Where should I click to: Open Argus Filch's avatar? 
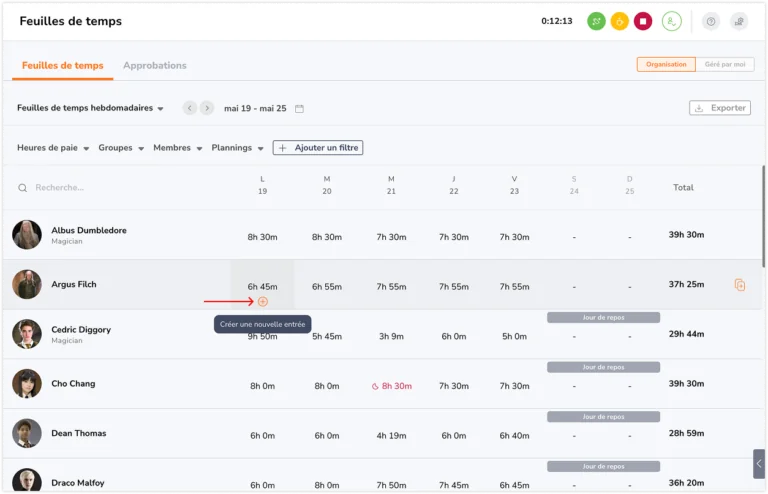coord(27,284)
